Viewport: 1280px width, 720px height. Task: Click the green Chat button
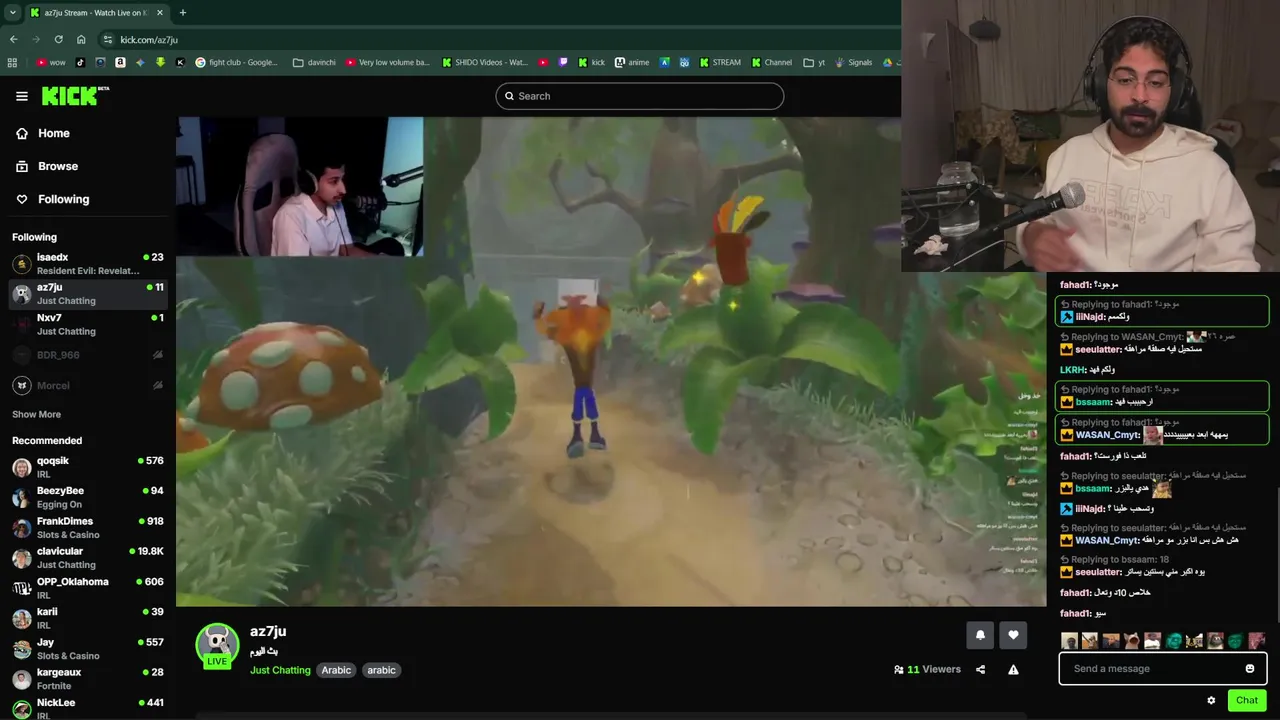point(1247,700)
